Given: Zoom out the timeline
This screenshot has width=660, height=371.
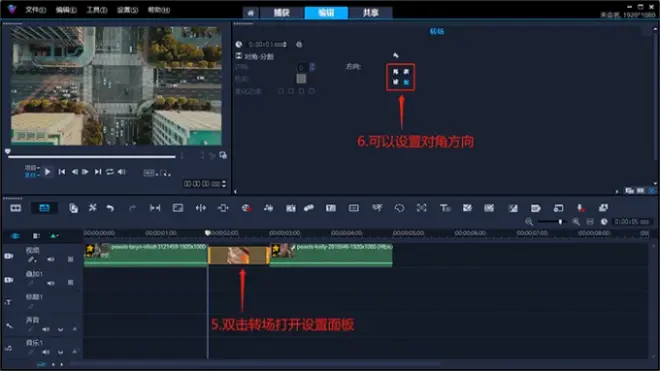Looking at the screenshot, I should pyautogui.click(x=529, y=222).
